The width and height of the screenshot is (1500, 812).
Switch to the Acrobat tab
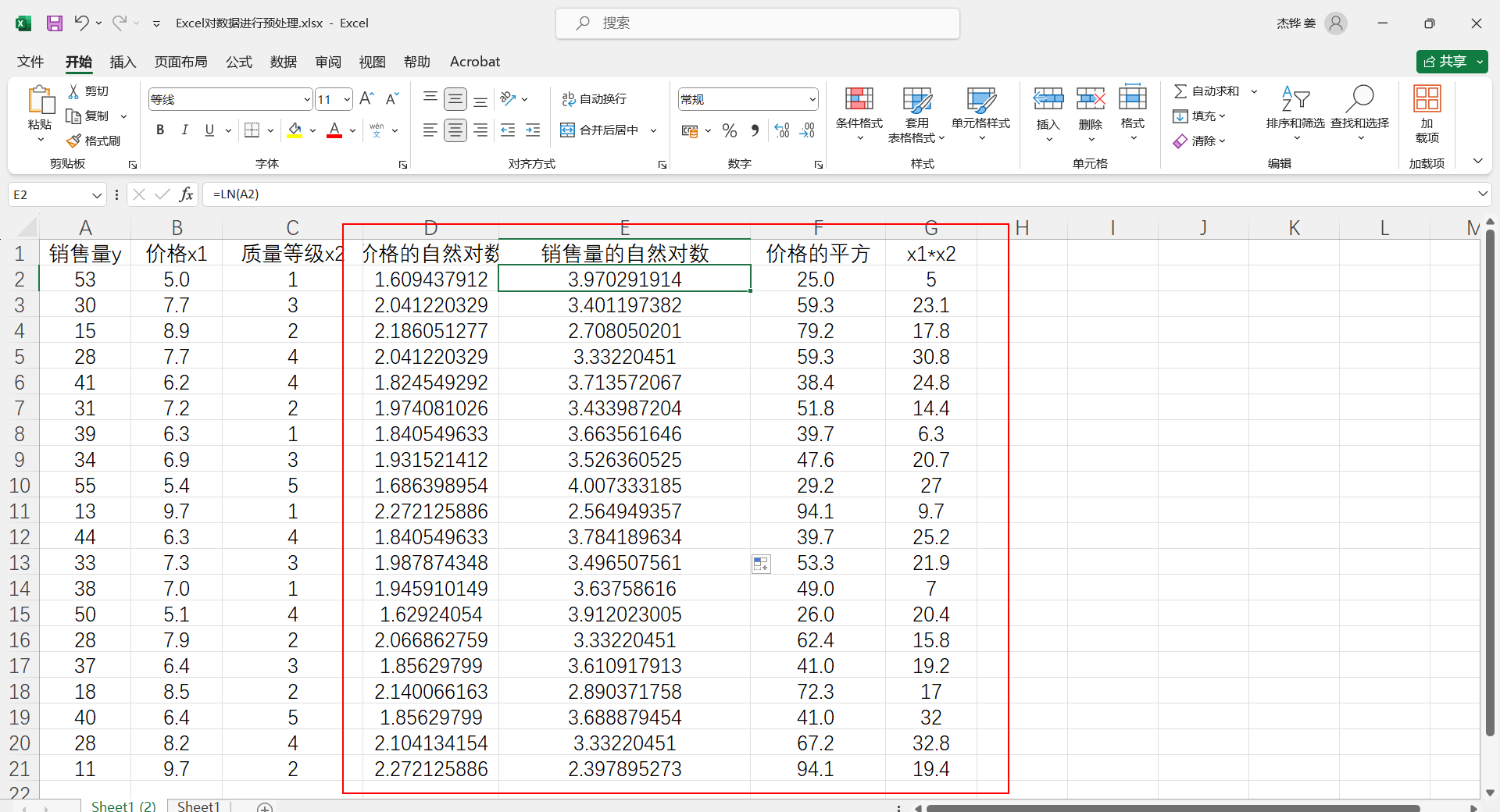coord(474,62)
